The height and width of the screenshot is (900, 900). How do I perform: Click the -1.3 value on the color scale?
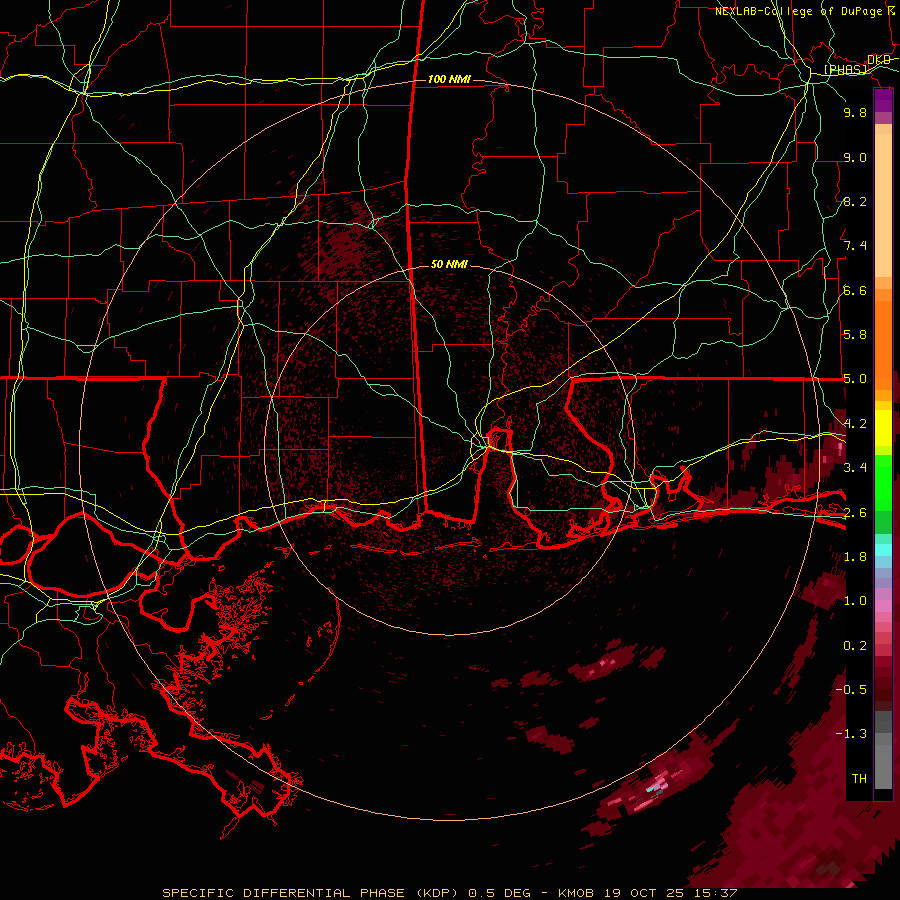pos(851,734)
